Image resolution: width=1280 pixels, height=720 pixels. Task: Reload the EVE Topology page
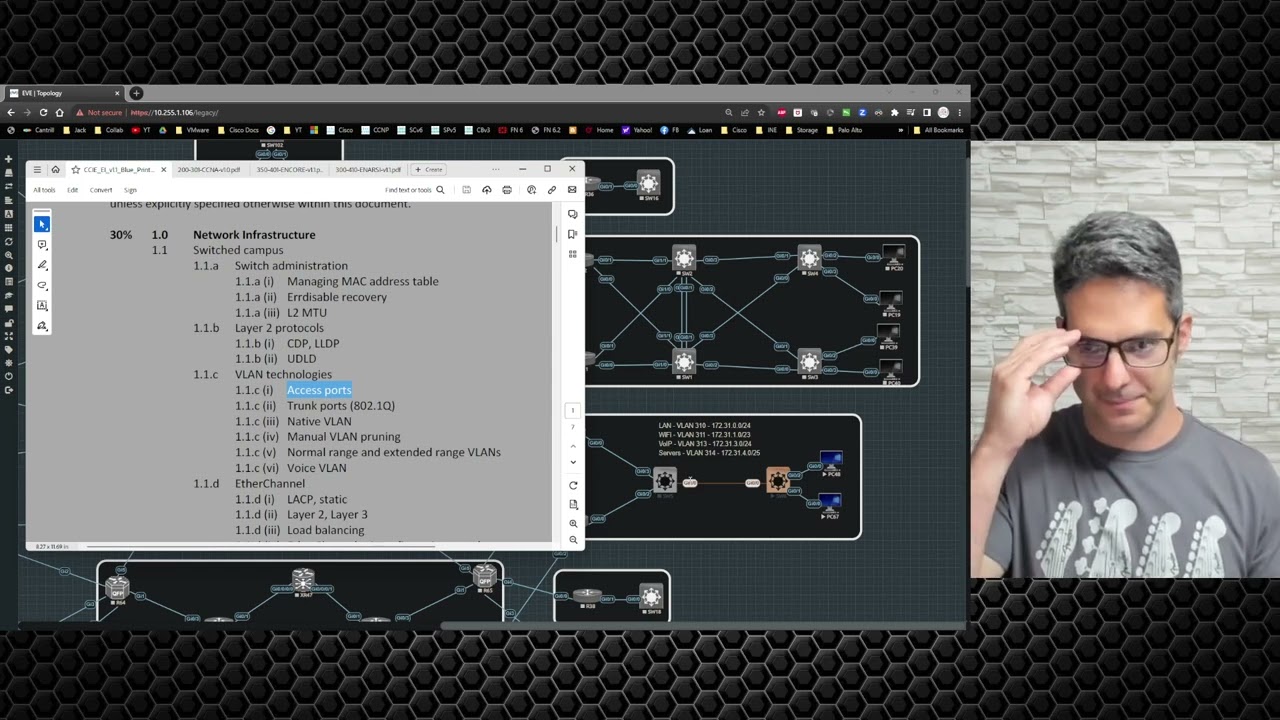[x=43, y=113]
